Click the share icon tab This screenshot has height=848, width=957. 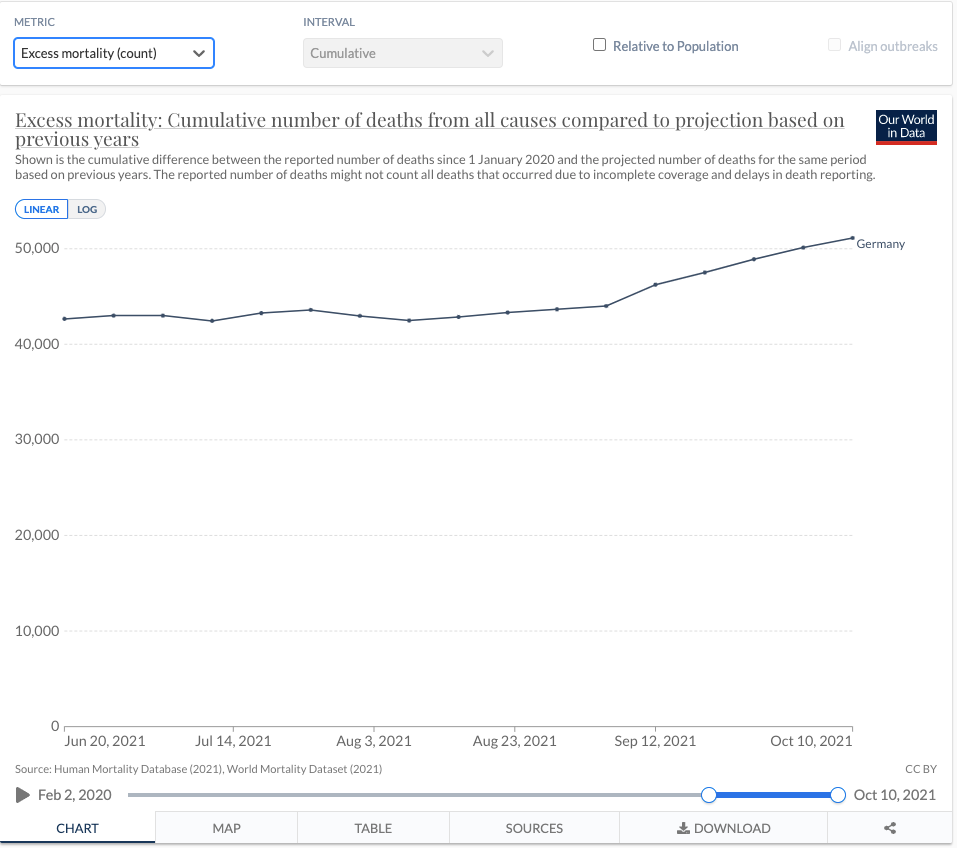890,828
